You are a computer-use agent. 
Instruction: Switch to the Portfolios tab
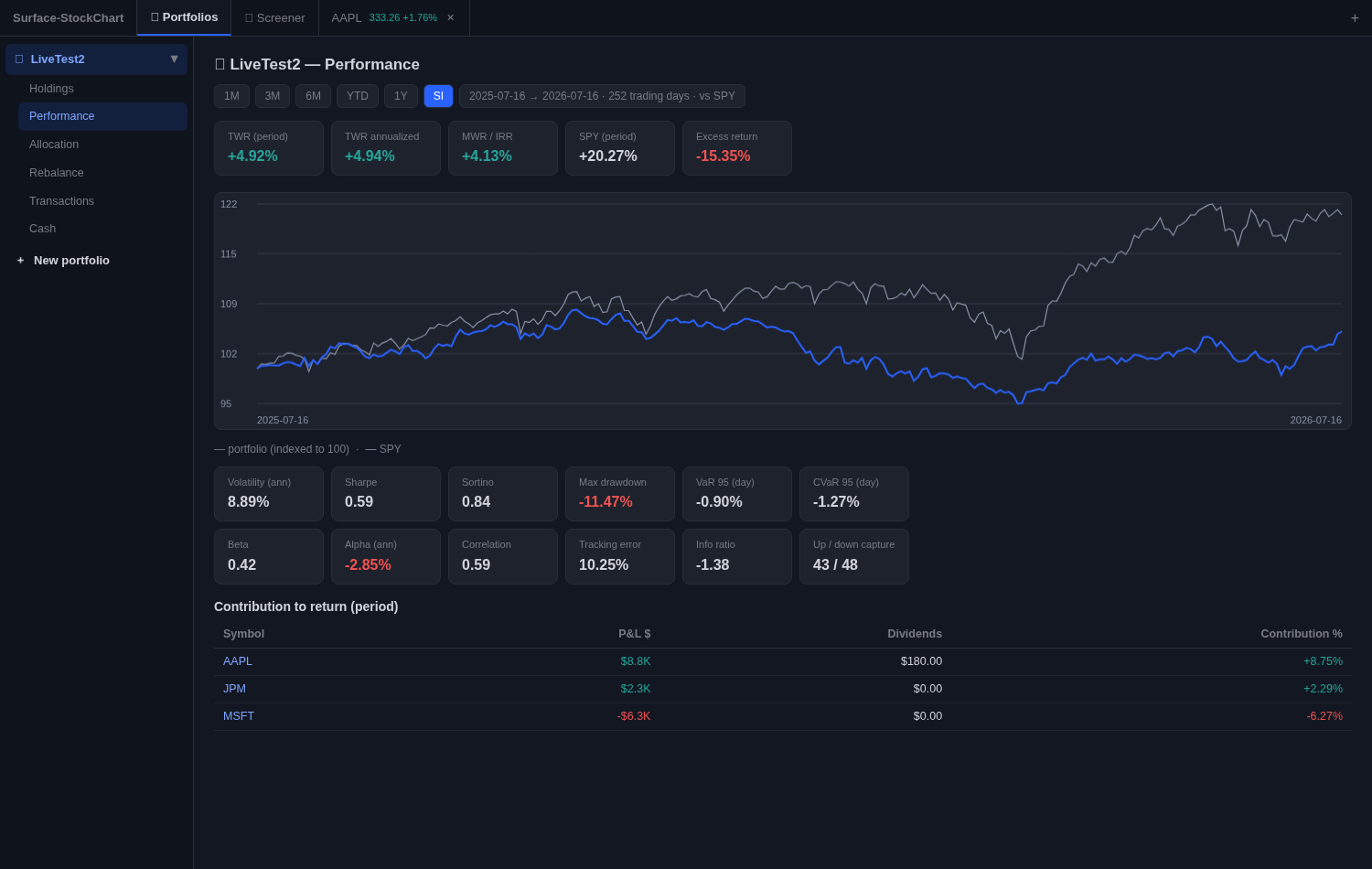coord(184,17)
